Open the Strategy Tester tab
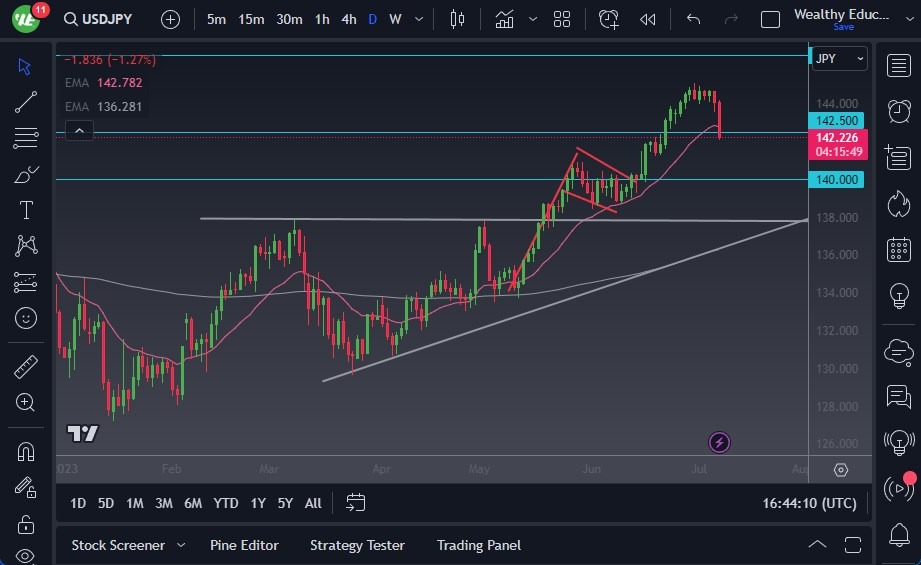921x565 pixels. pyautogui.click(x=357, y=545)
